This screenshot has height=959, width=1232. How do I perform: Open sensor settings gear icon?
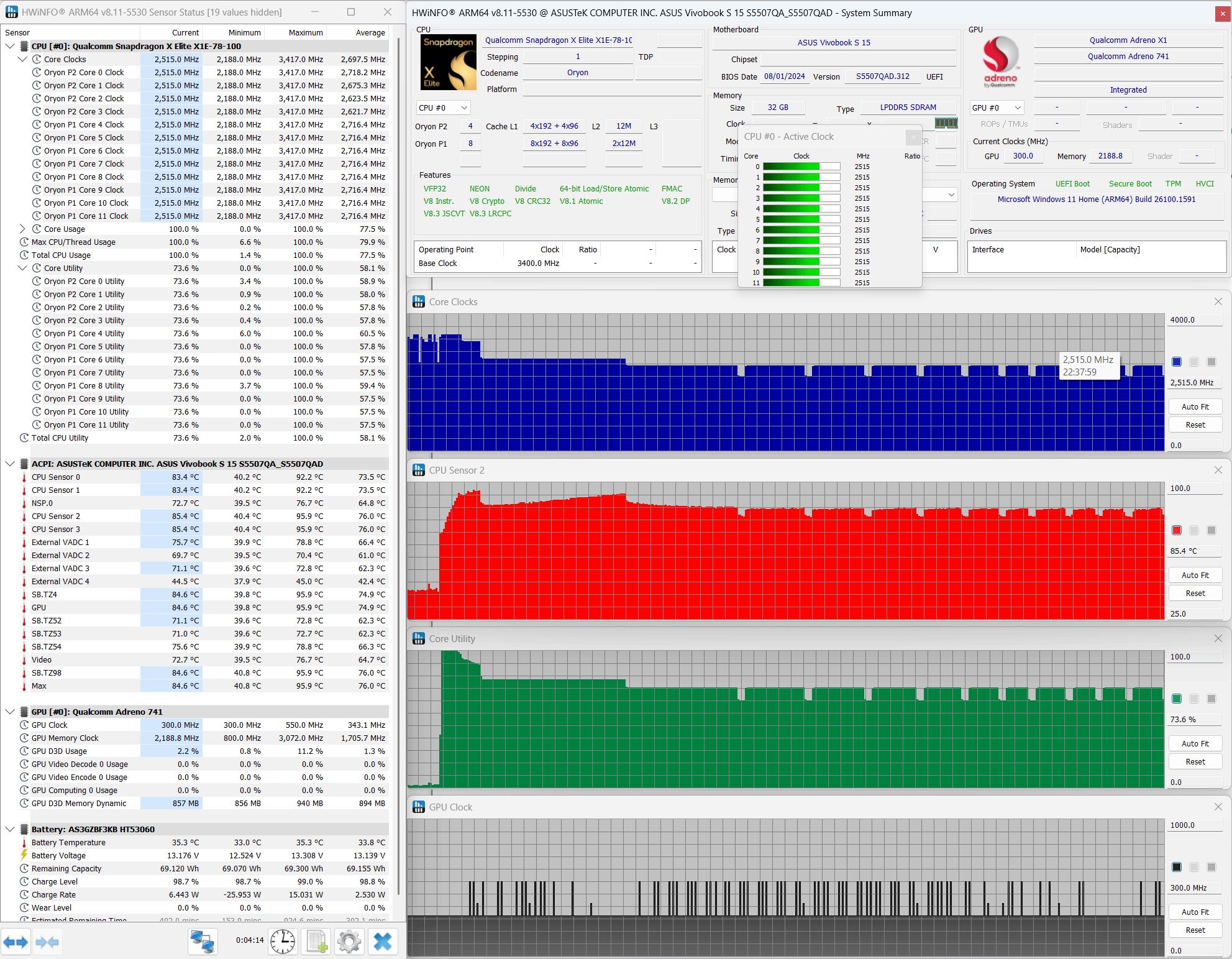click(349, 942)
